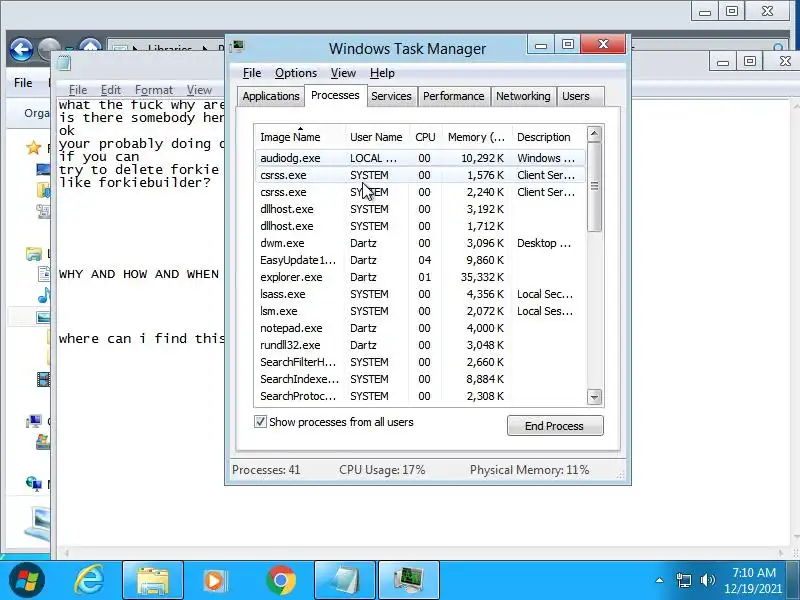Select the audiodg.exe process row
This screenshot has width=800, height=600.
coord(420,158)
